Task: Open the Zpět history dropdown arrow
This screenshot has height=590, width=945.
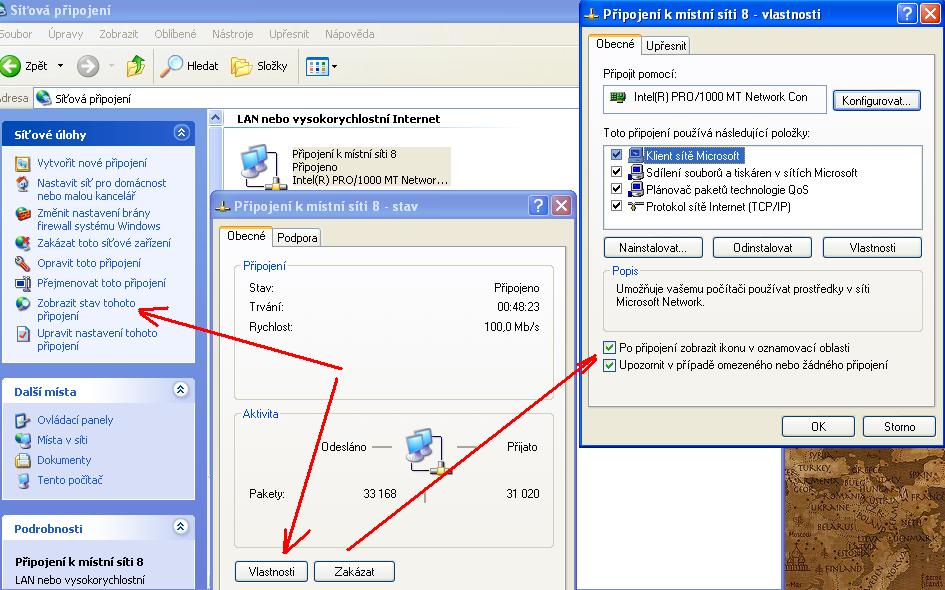Action: click(x=60, y=66)
